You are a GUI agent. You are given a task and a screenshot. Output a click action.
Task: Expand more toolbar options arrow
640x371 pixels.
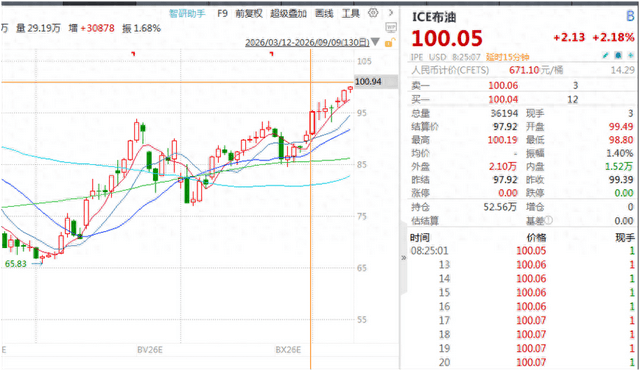tap(391, 13)
